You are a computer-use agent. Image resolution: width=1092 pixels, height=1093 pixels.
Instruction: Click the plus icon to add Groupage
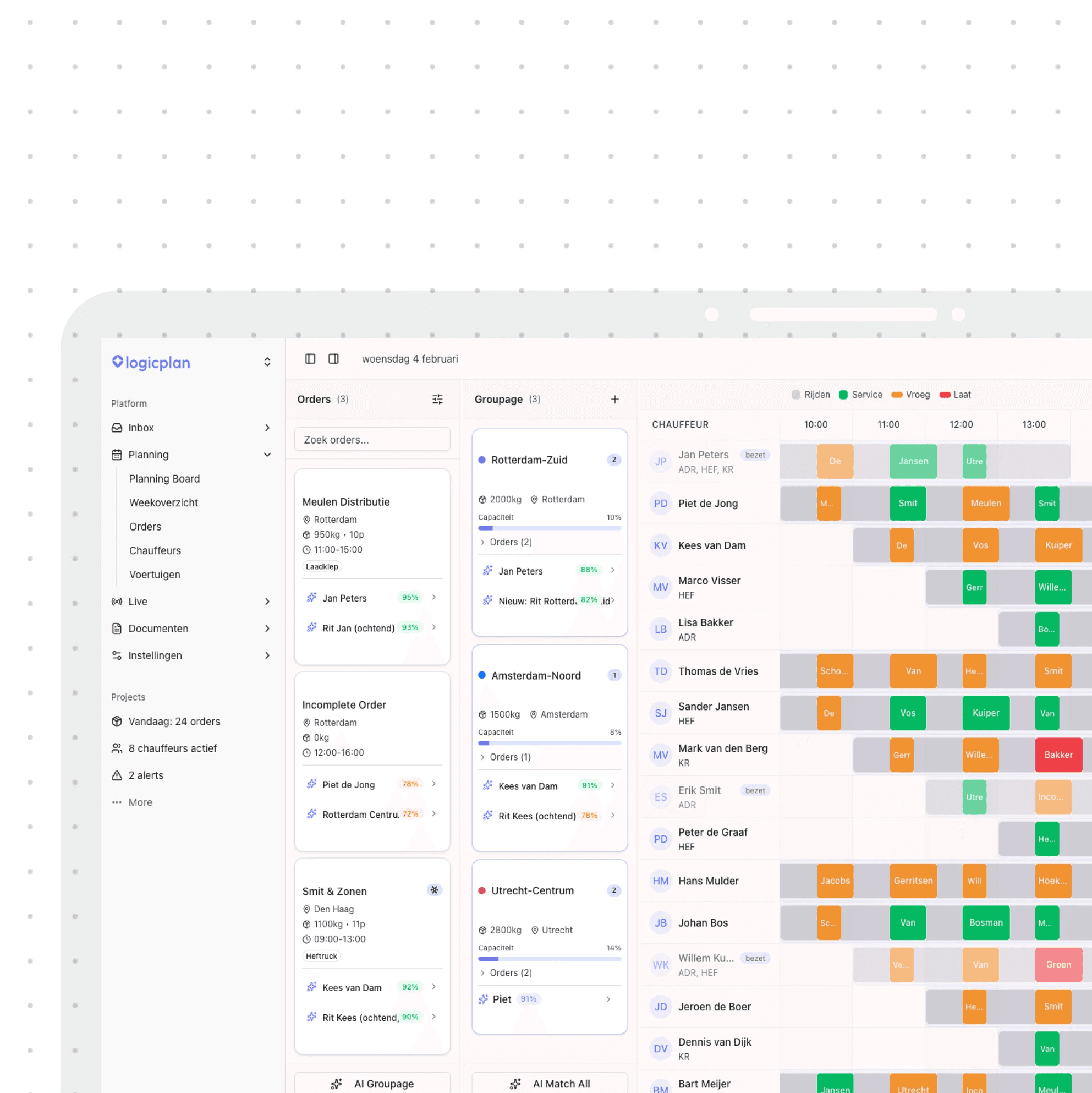tap(614, 400)
